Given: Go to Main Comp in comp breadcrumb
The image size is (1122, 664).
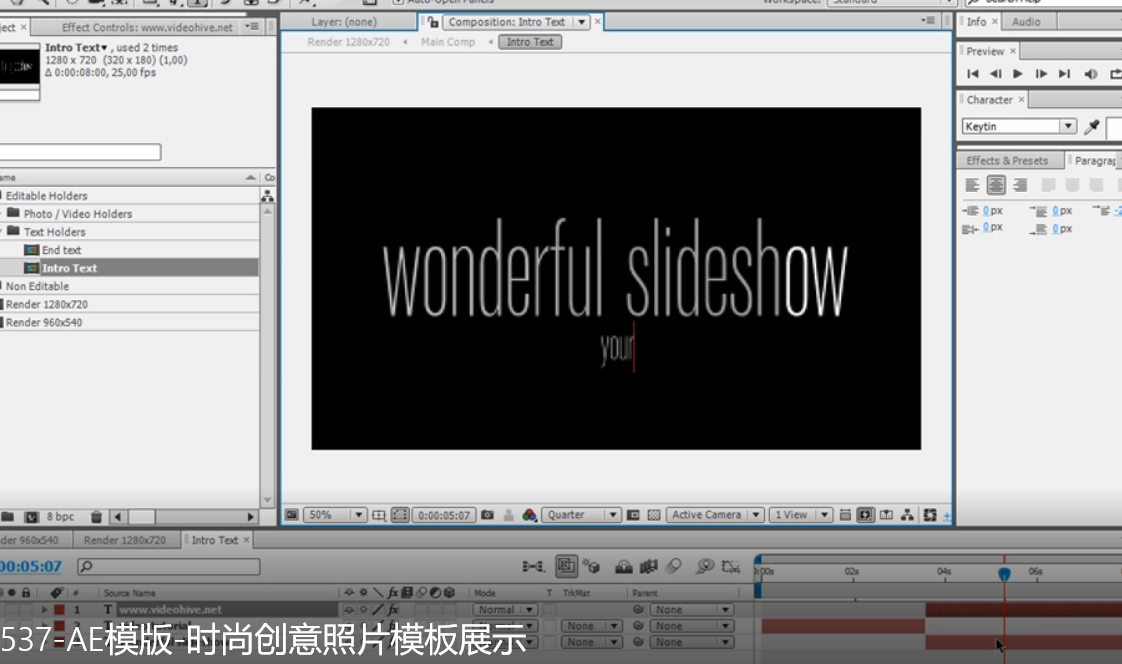Looking at the screenshot, I should (x=448, y=42).
